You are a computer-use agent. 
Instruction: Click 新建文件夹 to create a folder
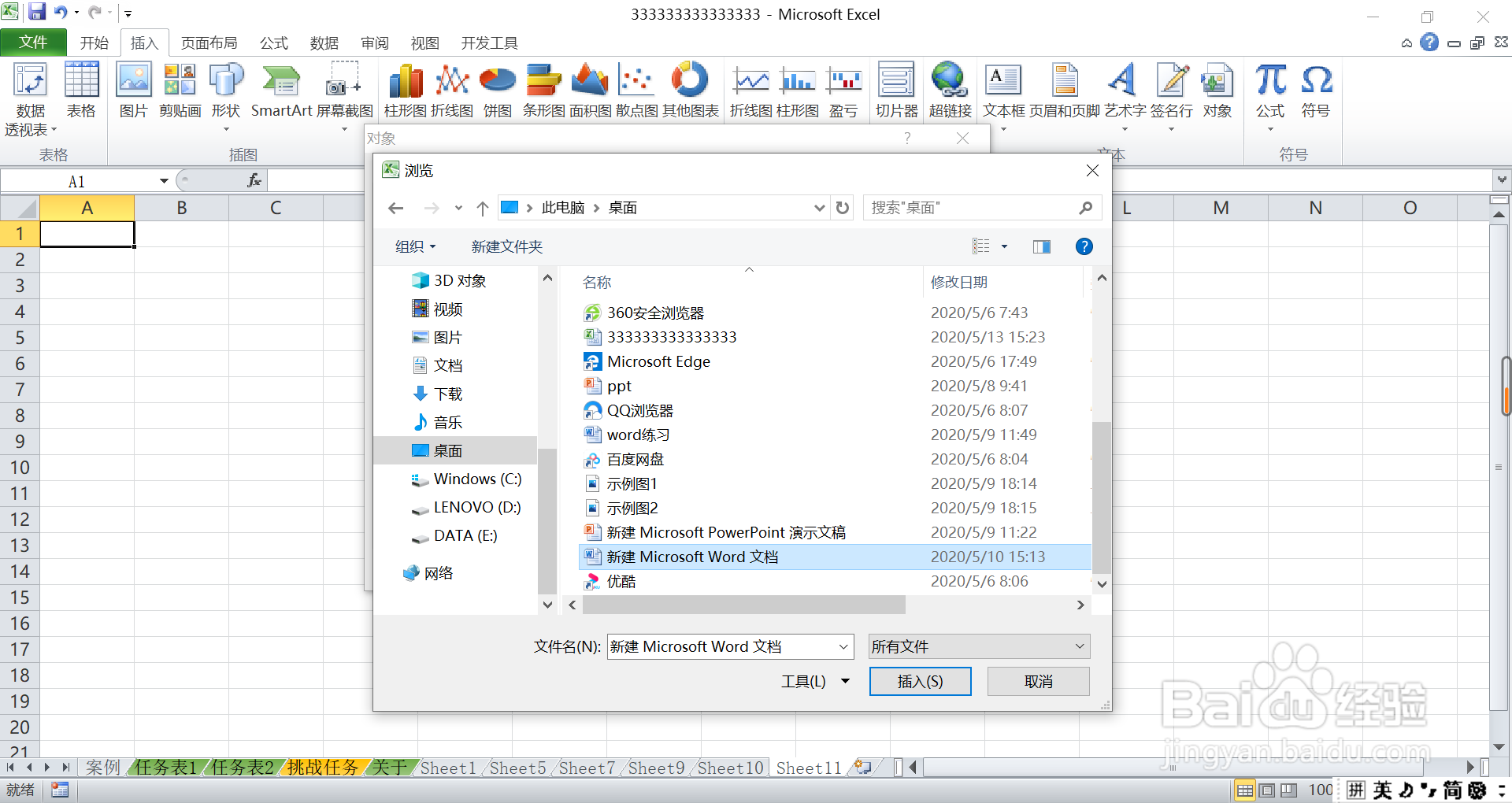(506, 246)
